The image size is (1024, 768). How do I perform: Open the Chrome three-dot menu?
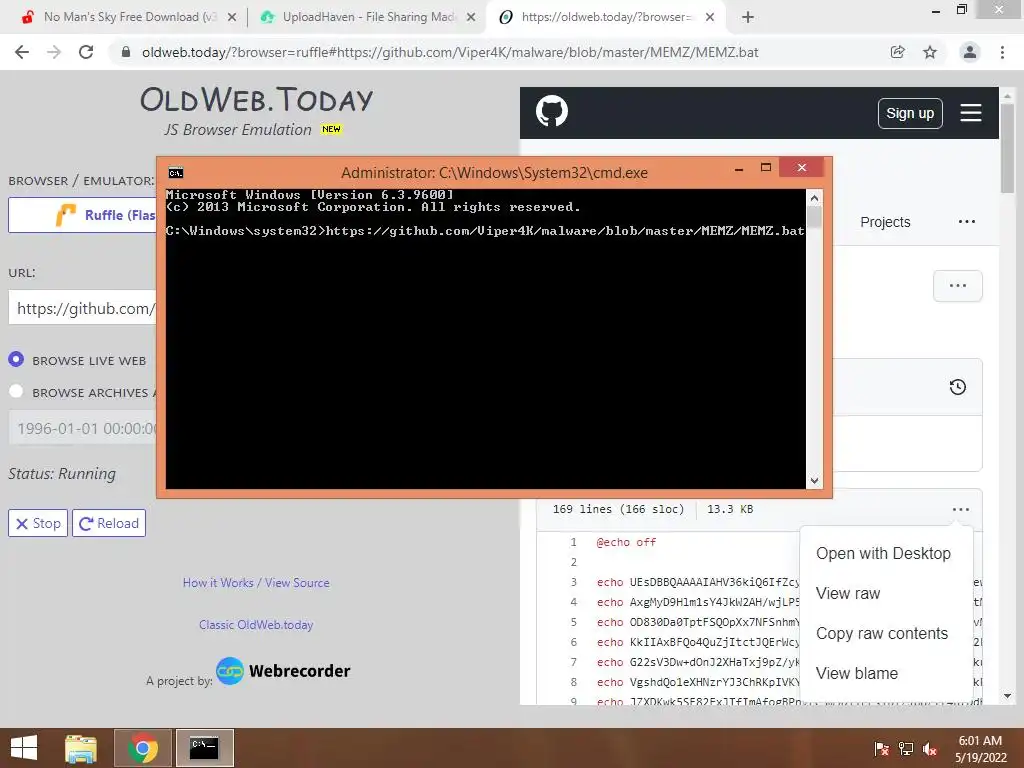(1002, 52)
